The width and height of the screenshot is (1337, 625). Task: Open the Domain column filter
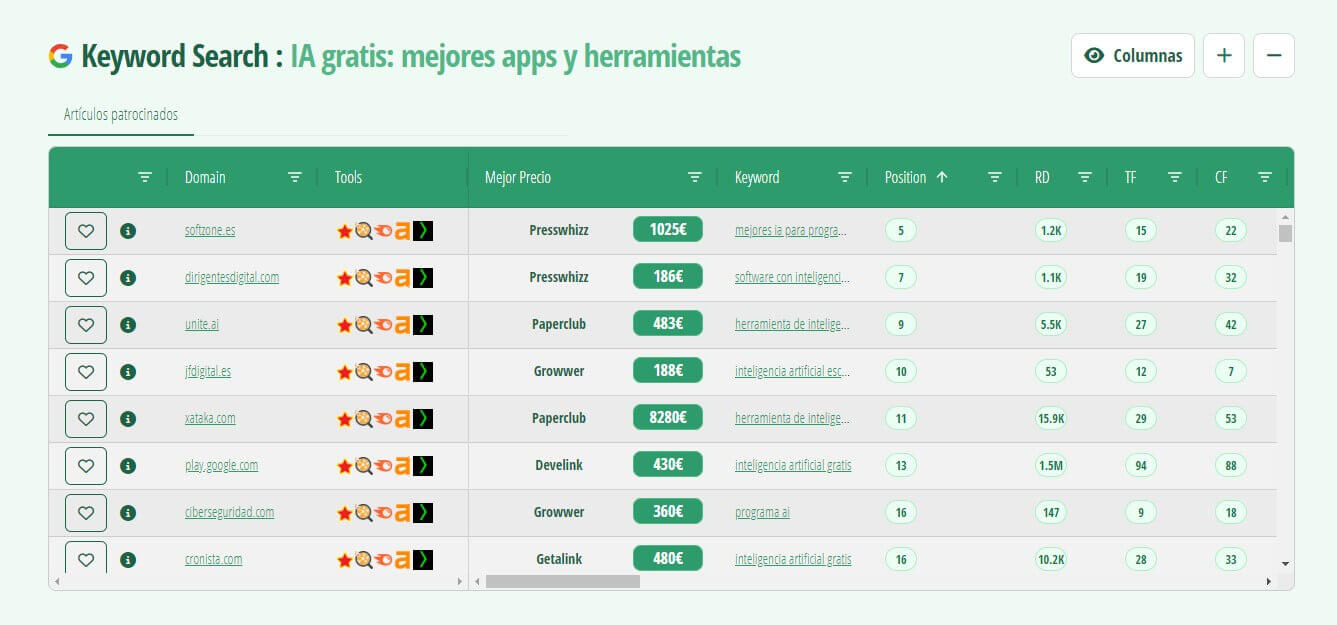point(294,176)
